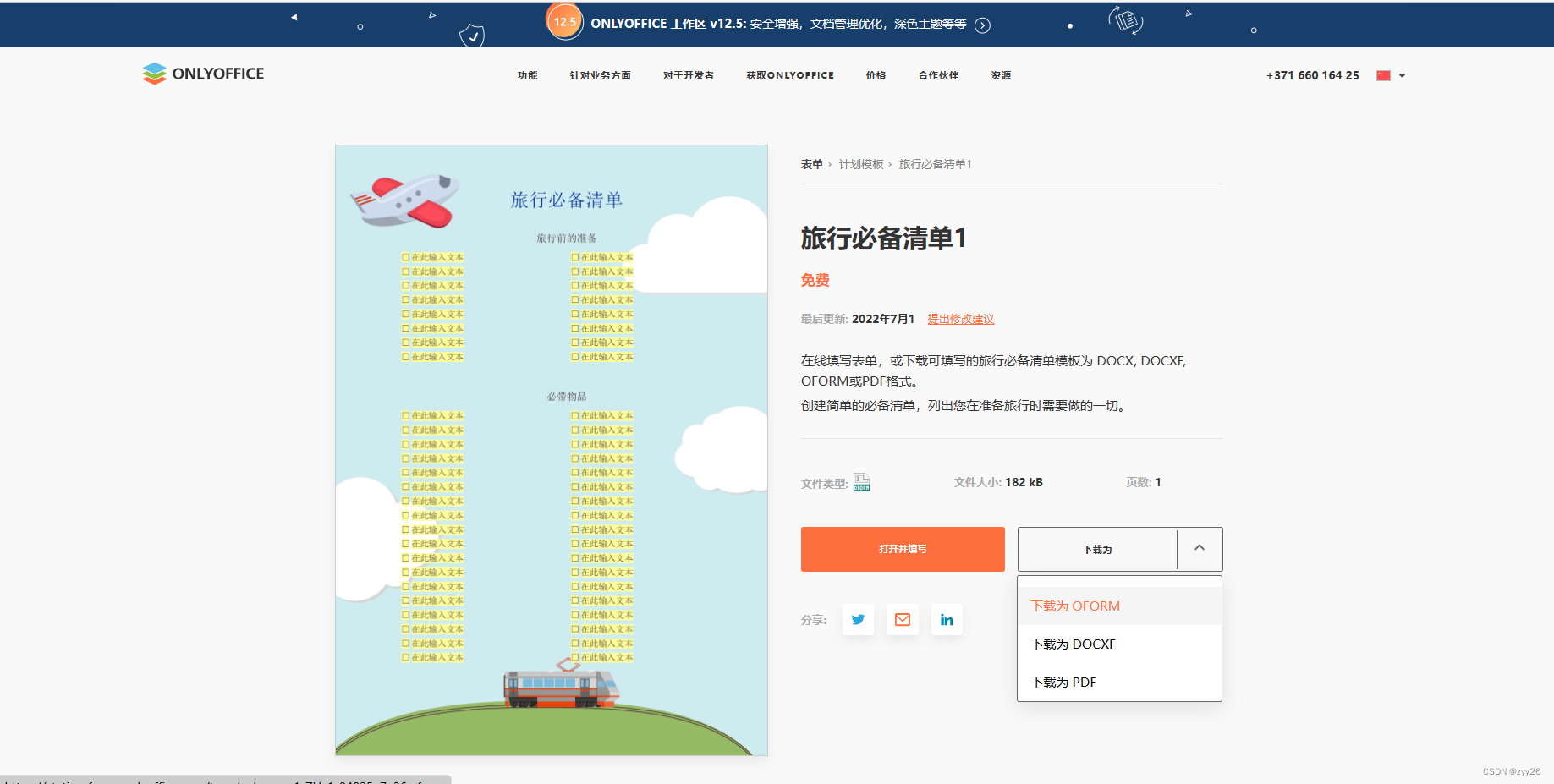1554x784 pixels.
Task: Click the 文件大小: 182 kB text
Action: pyautogui.click(x=998, y=482)
